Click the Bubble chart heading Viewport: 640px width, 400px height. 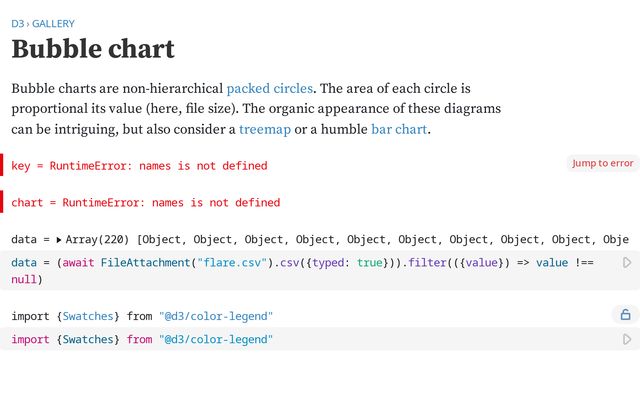93,49
